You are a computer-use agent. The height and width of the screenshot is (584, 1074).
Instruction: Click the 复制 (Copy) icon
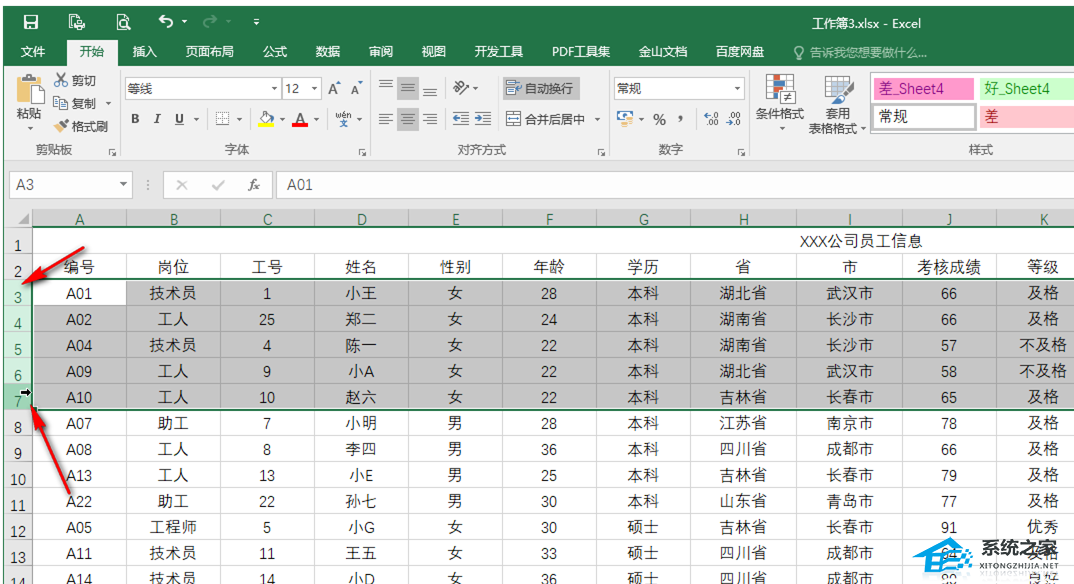pyautogui.click(x=62, y=103)
